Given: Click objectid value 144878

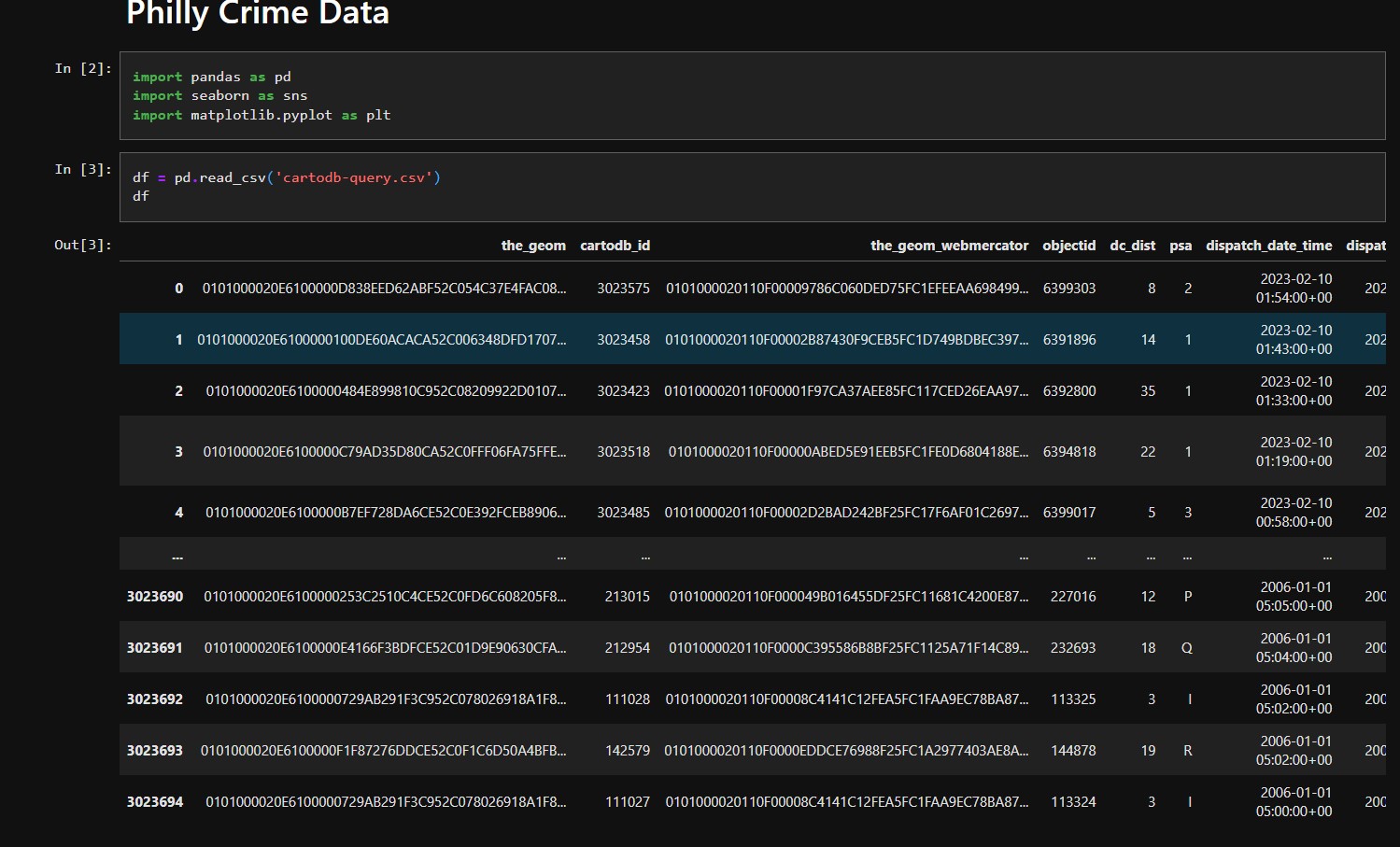Looking at the screenshot, I should (x=1073, y=751).
